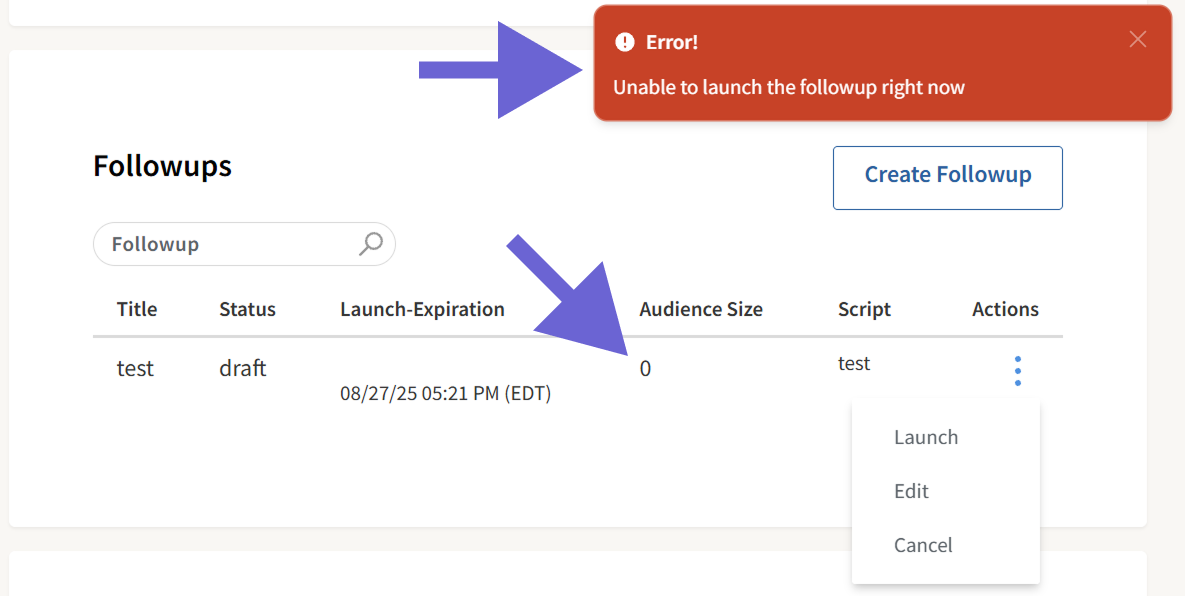Focus the Followup search field
This screenshot has width=1185, height=596.
pyautogui.click(x=244, y=244)
